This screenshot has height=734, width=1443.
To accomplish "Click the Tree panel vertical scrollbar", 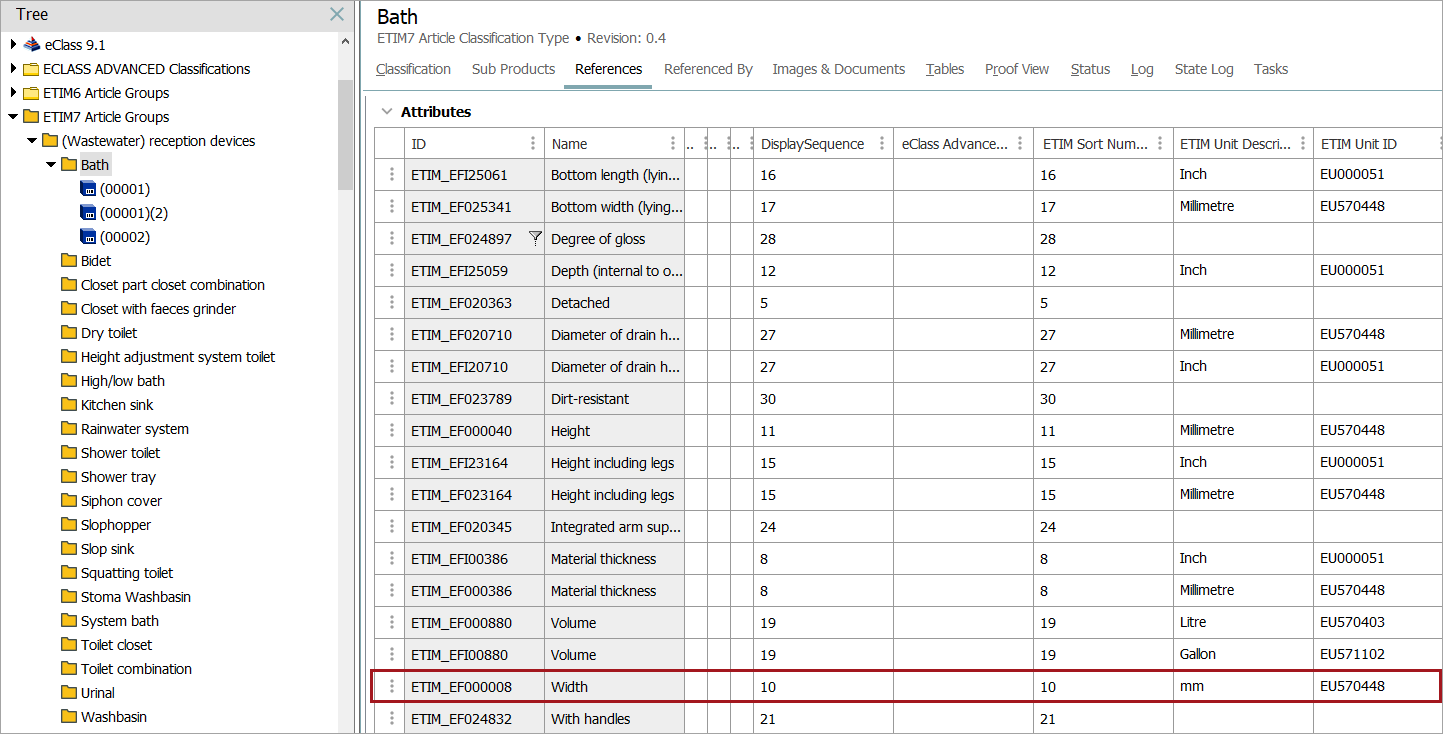I will [345, 134].
